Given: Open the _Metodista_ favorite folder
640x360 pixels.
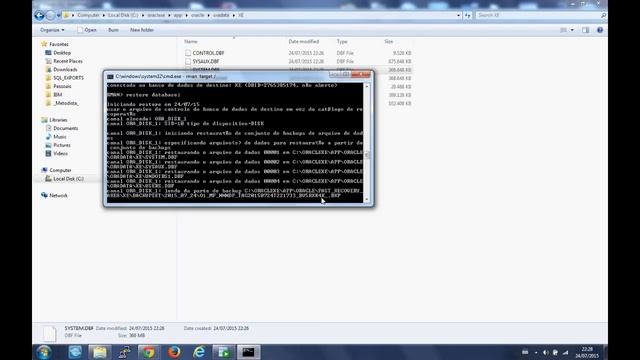Looking at the screenshot, I should coord(66,103).
